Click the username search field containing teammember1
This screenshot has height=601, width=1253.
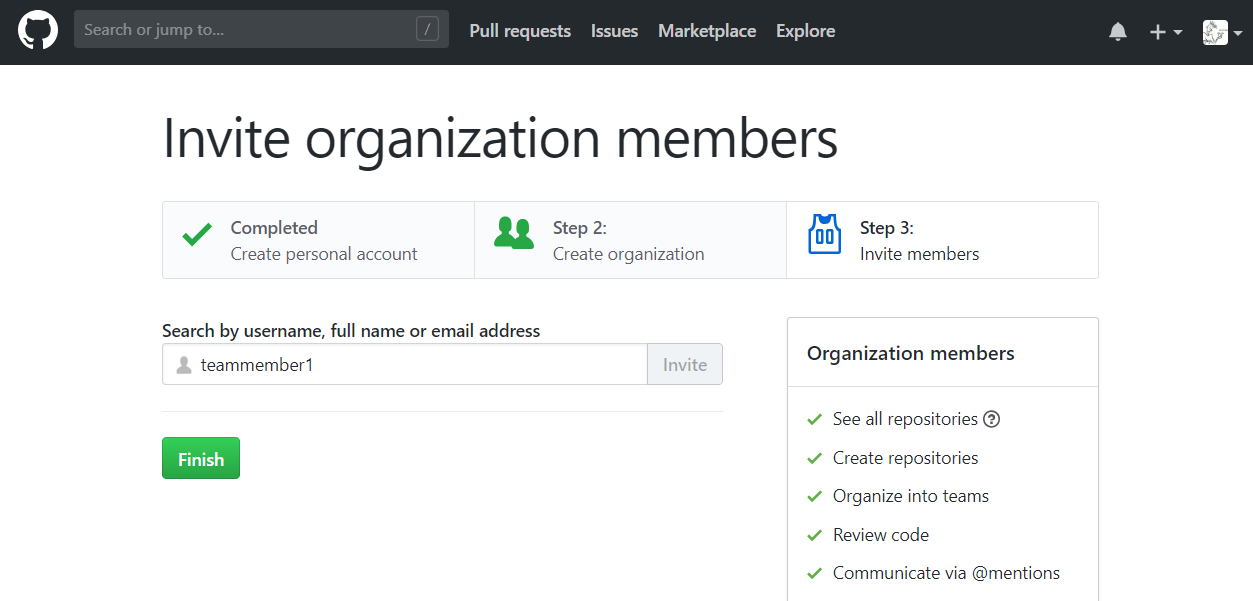pyautogui.click(x=405, y=365)
